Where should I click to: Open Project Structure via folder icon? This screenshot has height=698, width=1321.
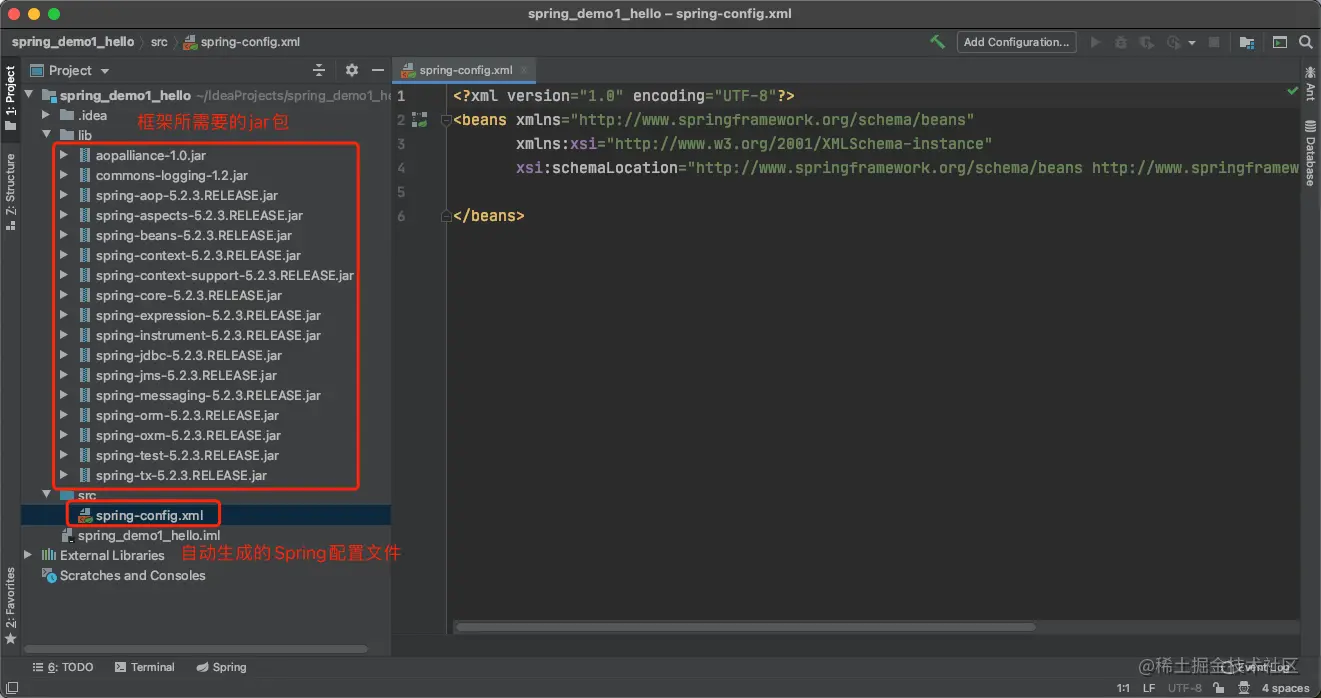[1247, 42]
